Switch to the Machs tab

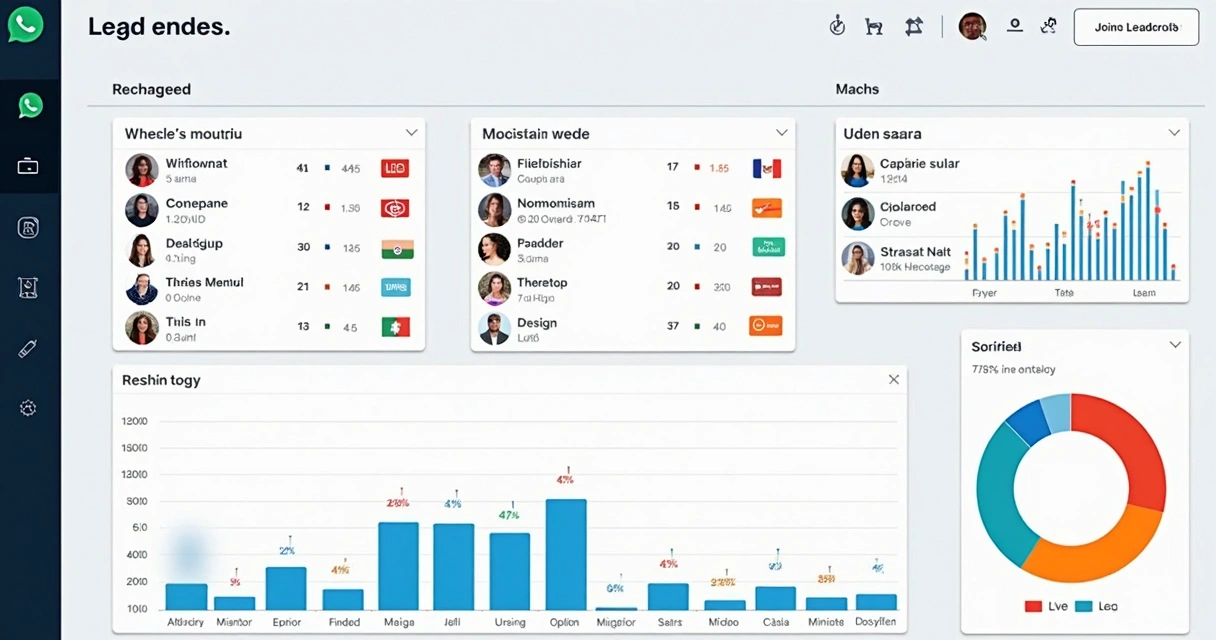(857, 89)
